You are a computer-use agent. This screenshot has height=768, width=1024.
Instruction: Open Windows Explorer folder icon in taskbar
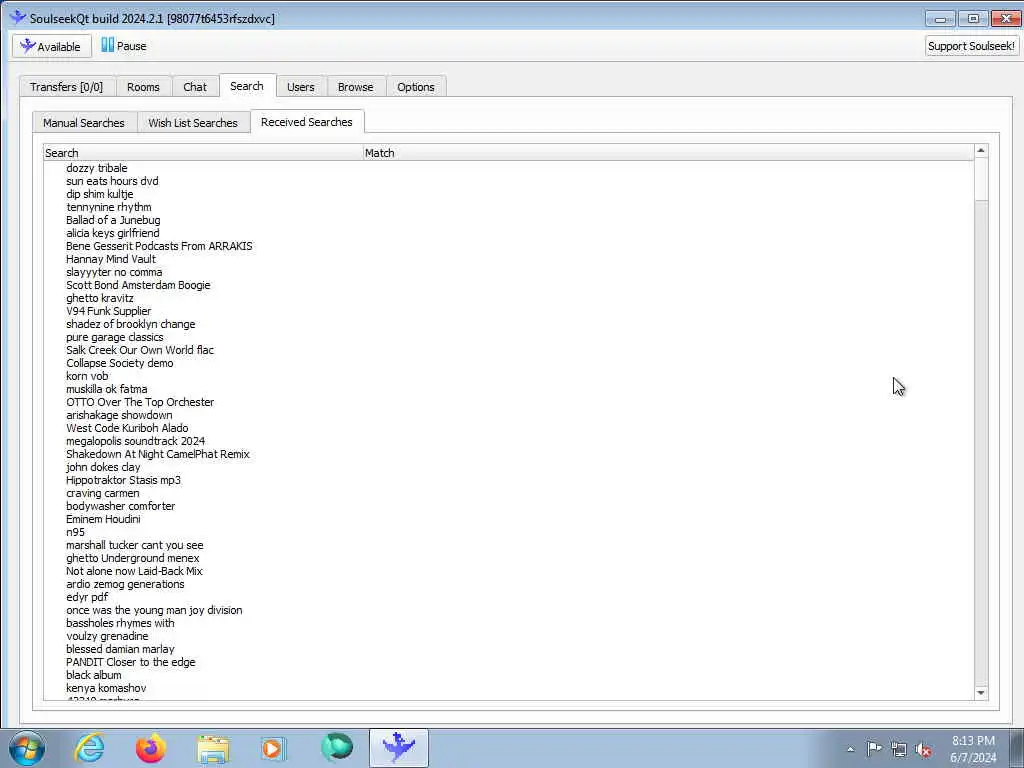coord(213,748)
